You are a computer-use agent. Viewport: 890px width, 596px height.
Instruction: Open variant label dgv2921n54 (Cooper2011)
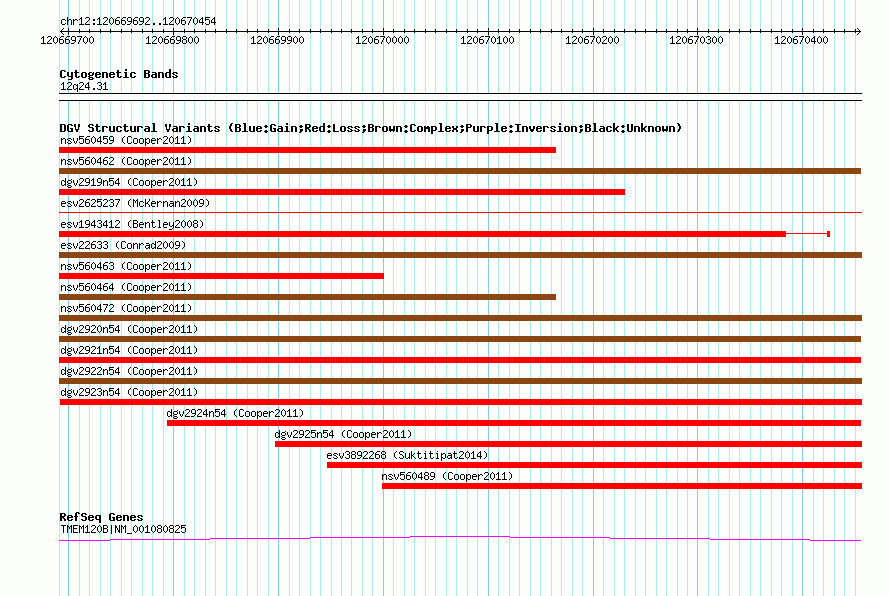pos(129,350)
